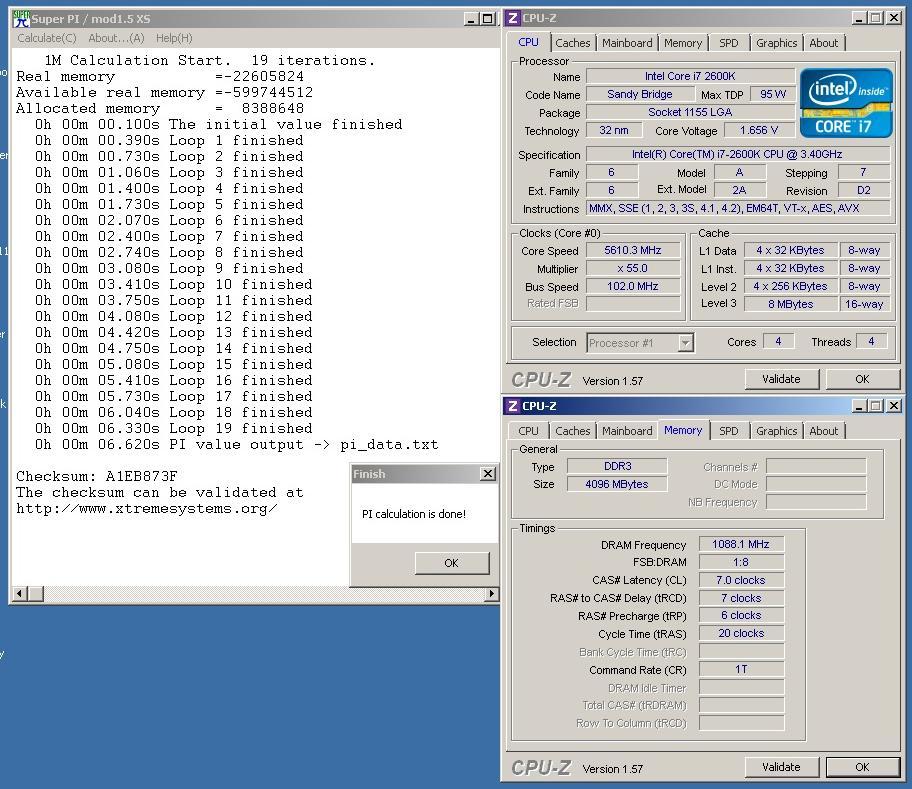The image size is (912, 789).
Task: Click the DRAM Frequency 1088.1 MHz field
Action: point(741,544)
